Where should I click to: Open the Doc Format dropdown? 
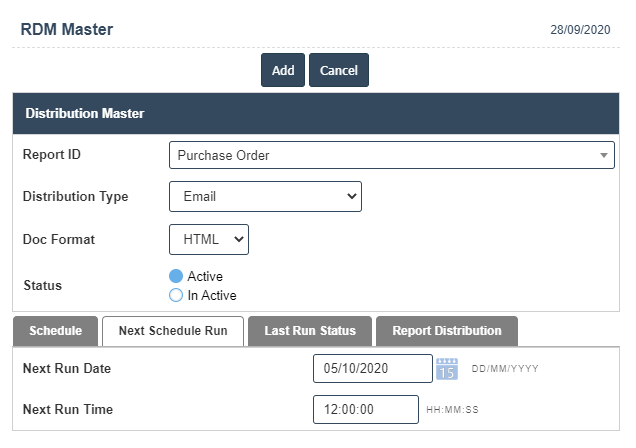point(209,240)
